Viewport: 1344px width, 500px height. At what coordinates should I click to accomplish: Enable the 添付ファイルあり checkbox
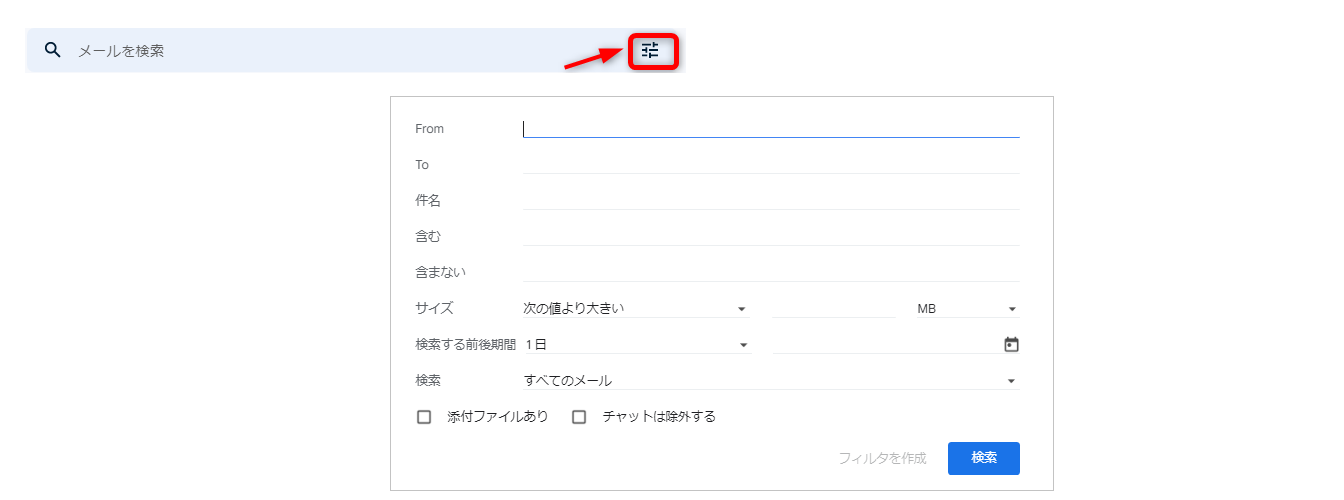424,417
